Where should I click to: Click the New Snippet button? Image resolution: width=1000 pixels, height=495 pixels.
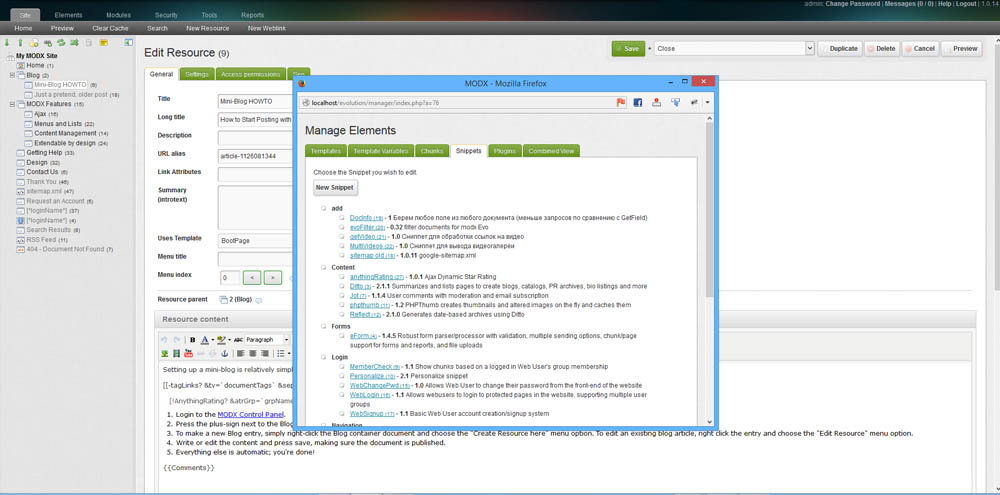click(335, 188)
